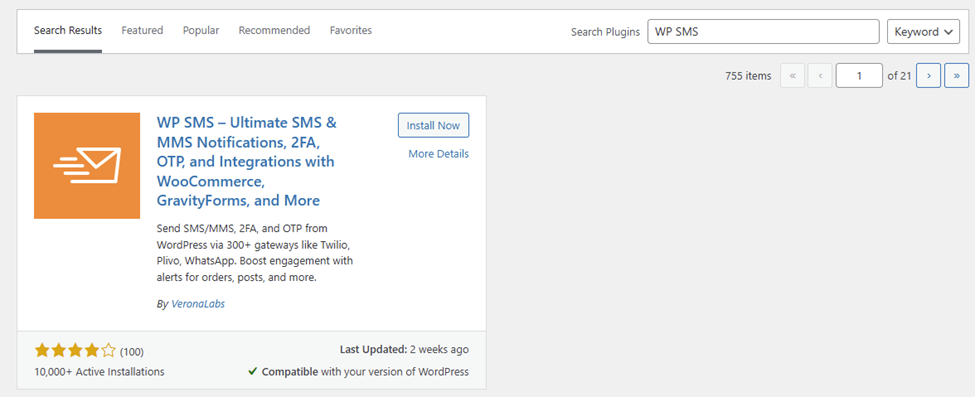Image resolution: width=975 pixels, height=397 pixels.
Task: View More Details for WP SMS
Action: (438, 154)
